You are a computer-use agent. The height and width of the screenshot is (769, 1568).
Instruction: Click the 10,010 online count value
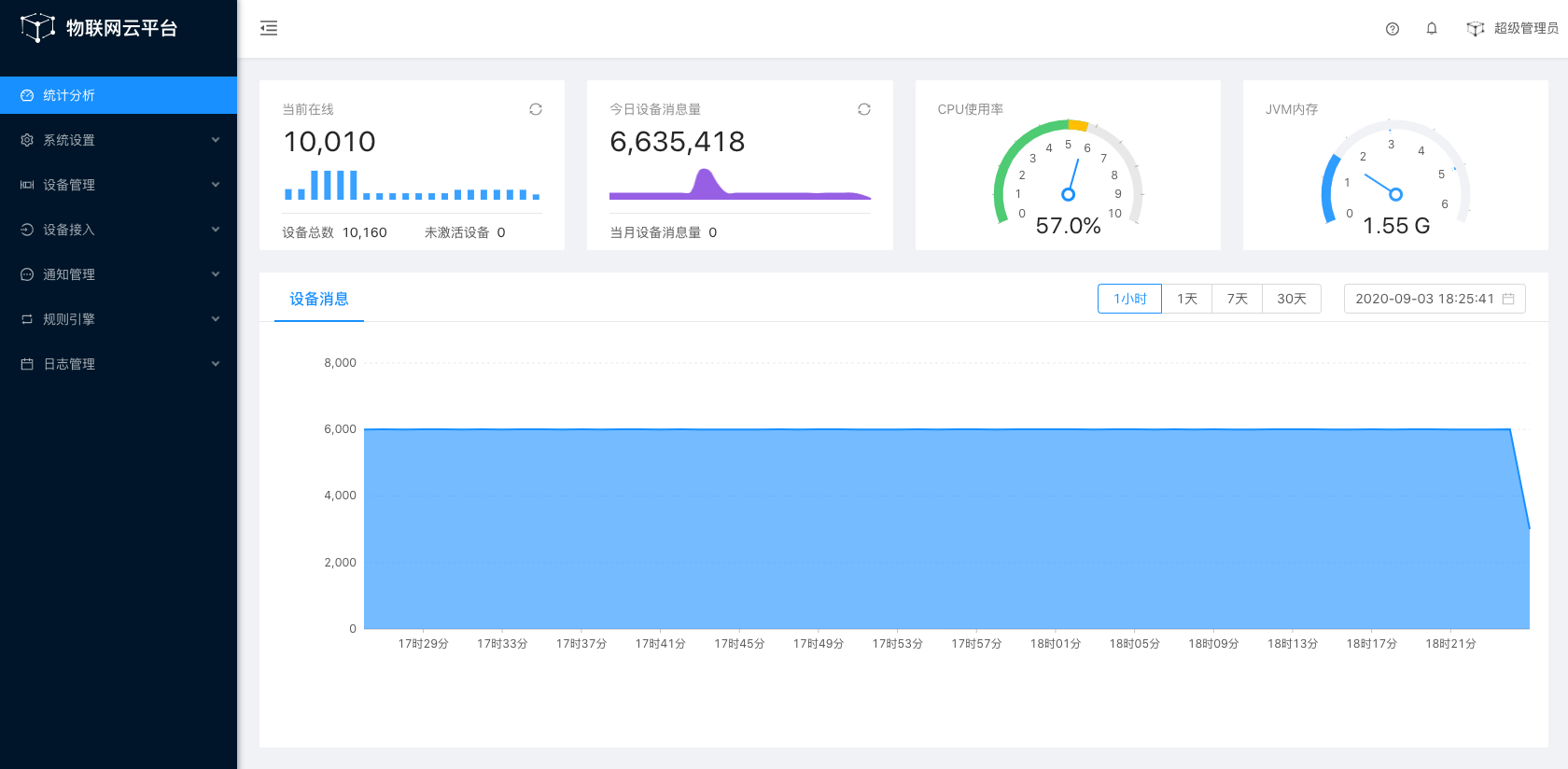329,142
